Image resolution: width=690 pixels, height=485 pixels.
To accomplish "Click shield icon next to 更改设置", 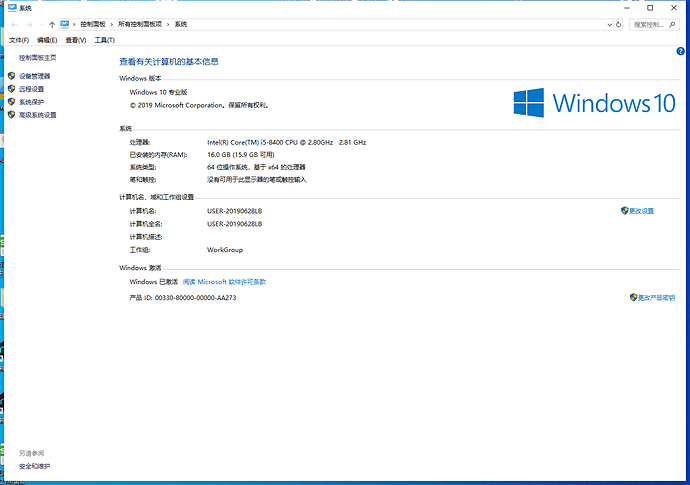I will [624, 211].
